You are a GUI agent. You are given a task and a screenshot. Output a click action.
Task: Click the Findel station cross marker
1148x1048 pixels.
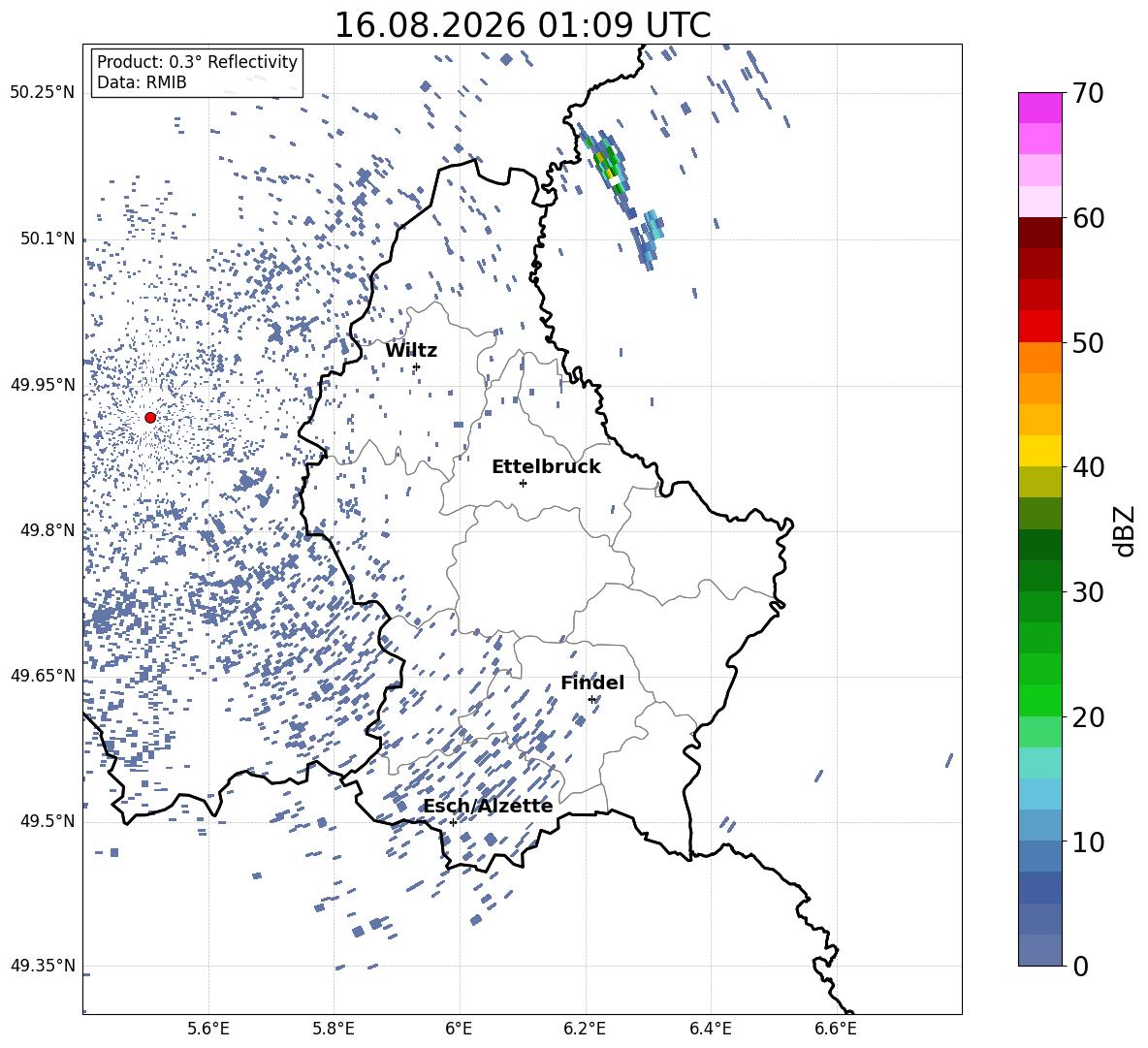[x=592, y=700]
